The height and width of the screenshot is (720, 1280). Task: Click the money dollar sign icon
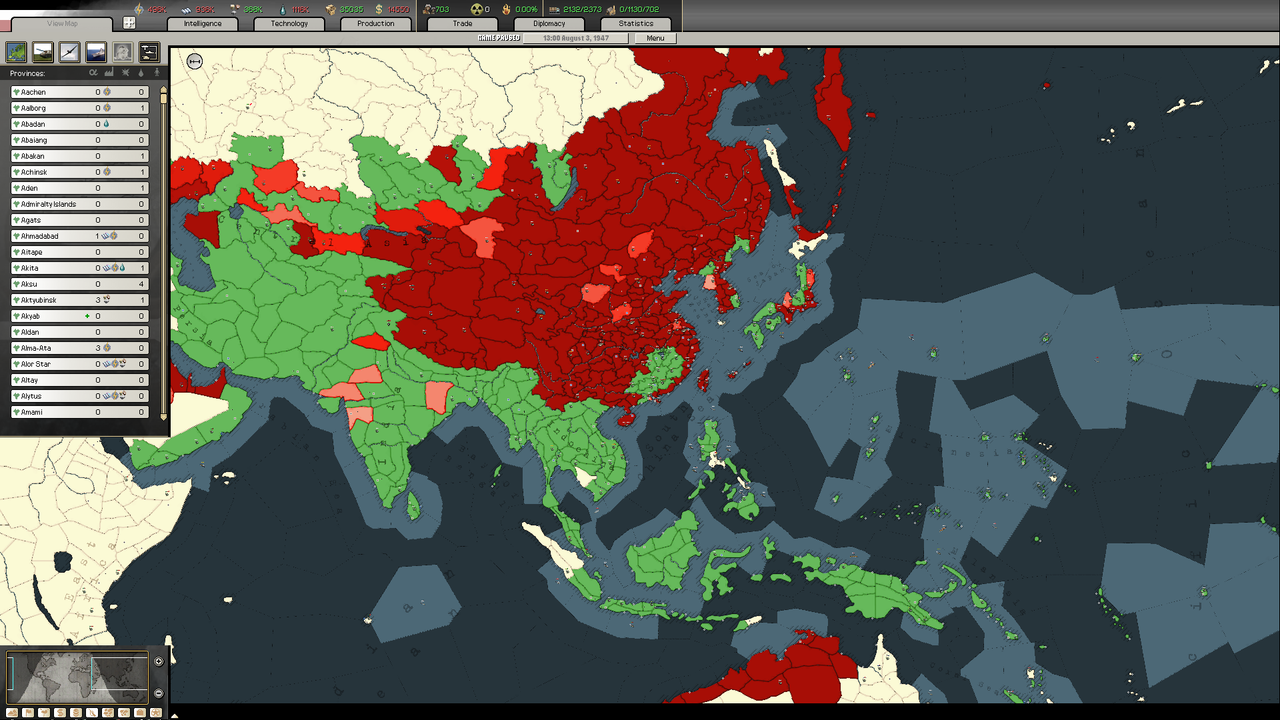tap(378, 9)
